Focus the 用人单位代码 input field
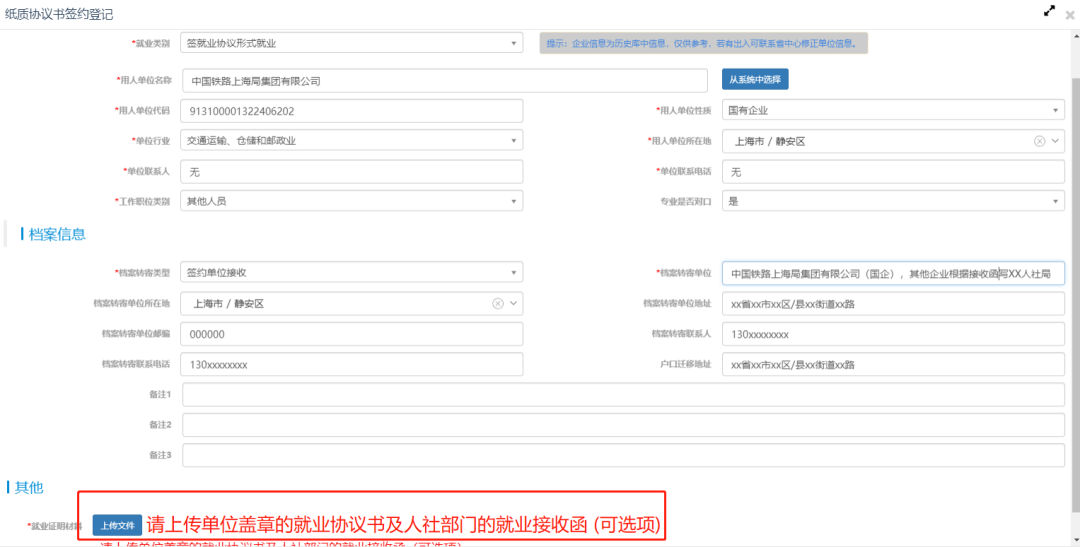Viewport: 1080px width, 547px height. pyautogui.click(x=351, y=111)
